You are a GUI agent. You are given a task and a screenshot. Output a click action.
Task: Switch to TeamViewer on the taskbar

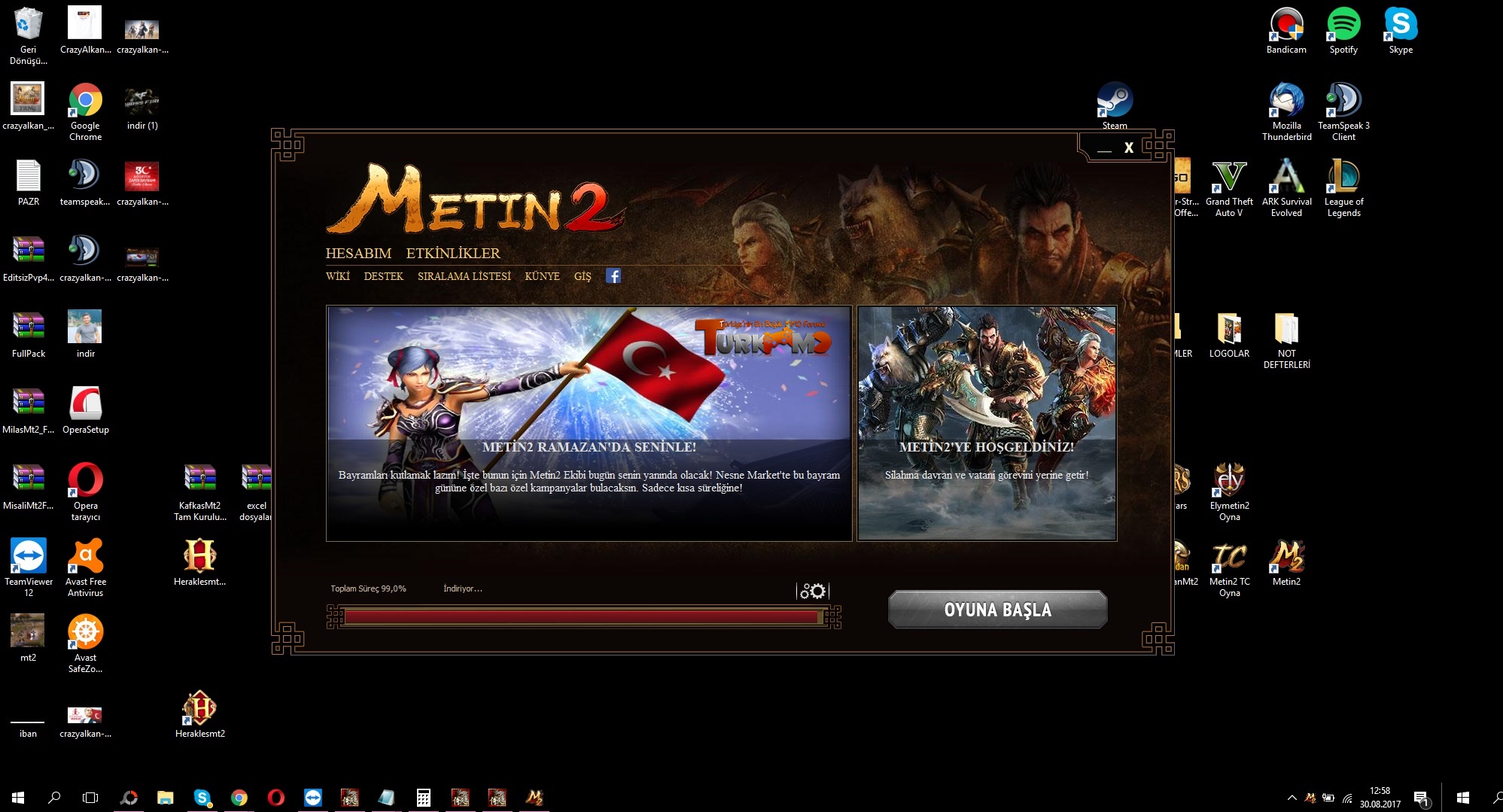[x=312, y=798]
